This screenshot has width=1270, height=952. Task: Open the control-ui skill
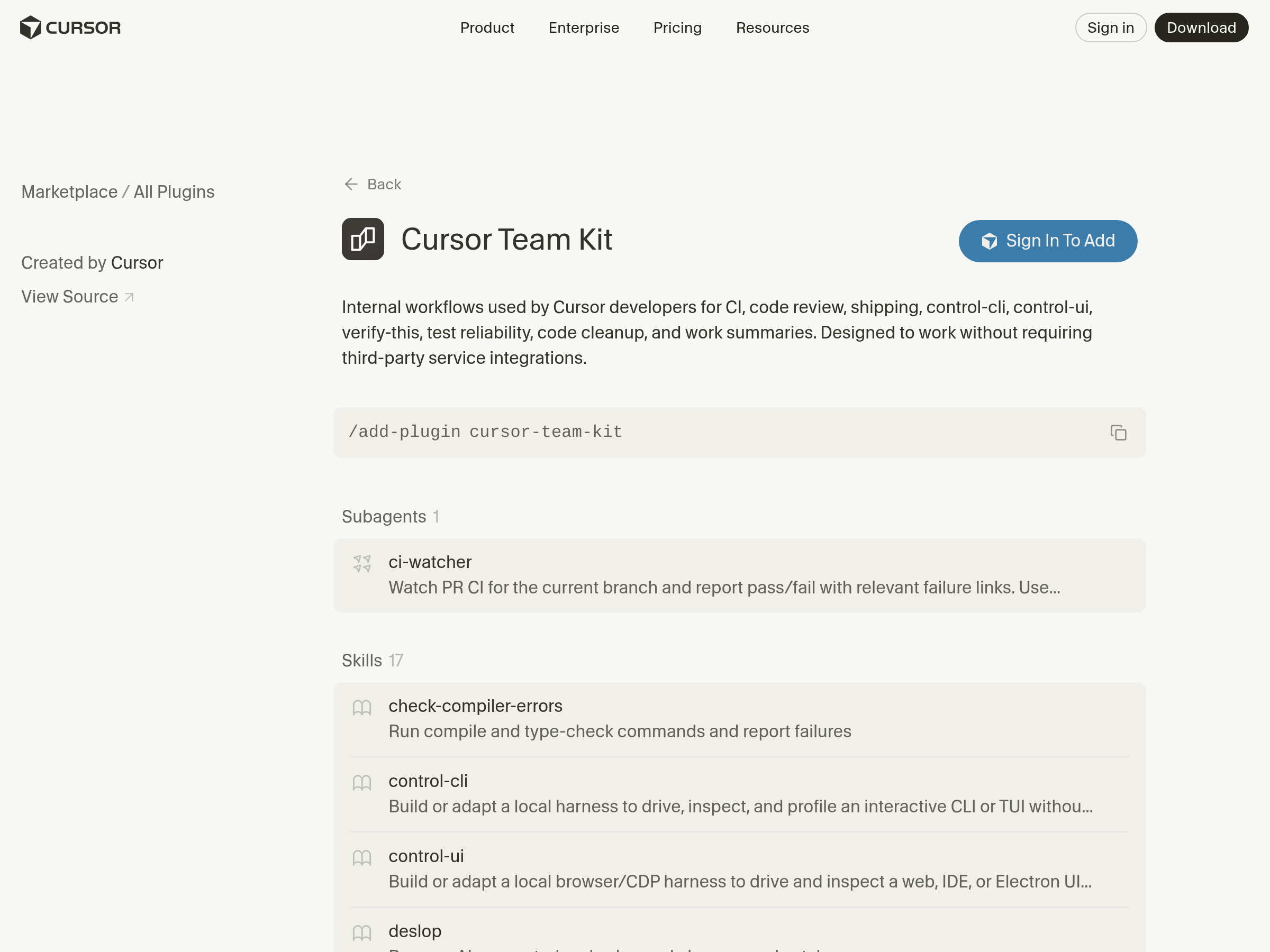pos(739,869)
